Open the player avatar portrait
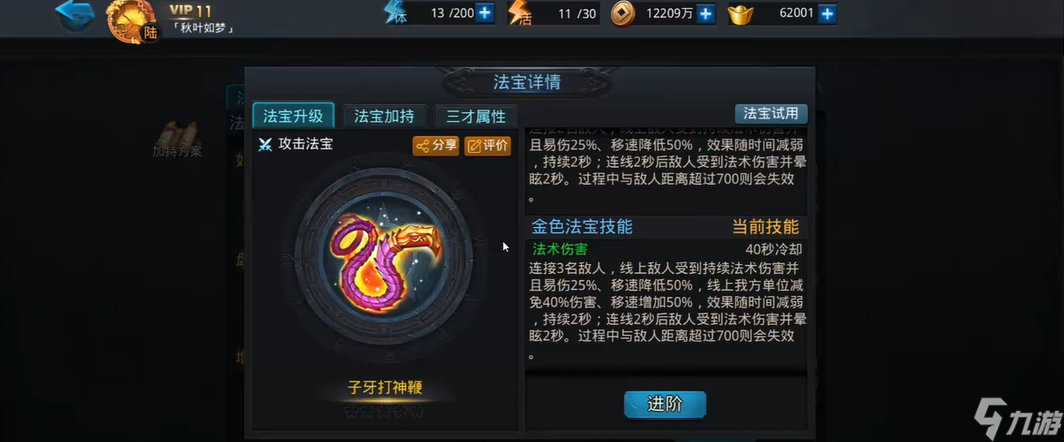 132,22
